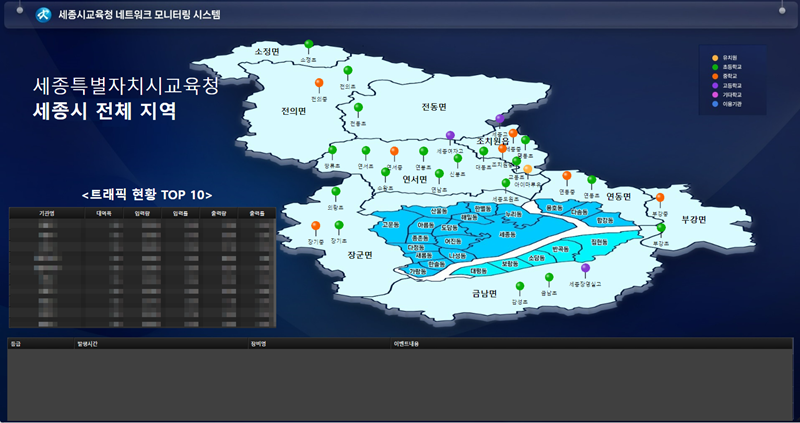Select the orange 장기중 school pin

point(315,227)
